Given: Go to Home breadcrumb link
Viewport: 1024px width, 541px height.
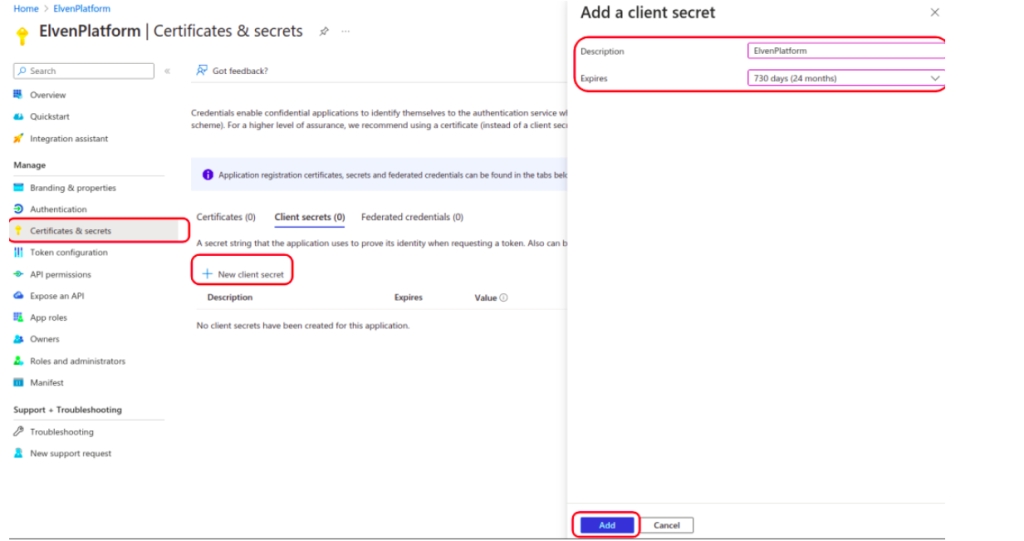Looking at the screenshot, I should click(26, 9).
